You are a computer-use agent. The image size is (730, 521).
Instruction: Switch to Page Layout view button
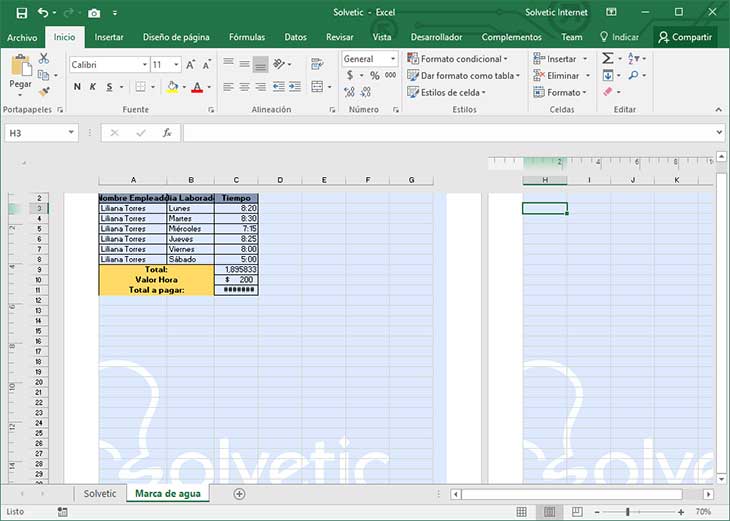click(549, 512)
